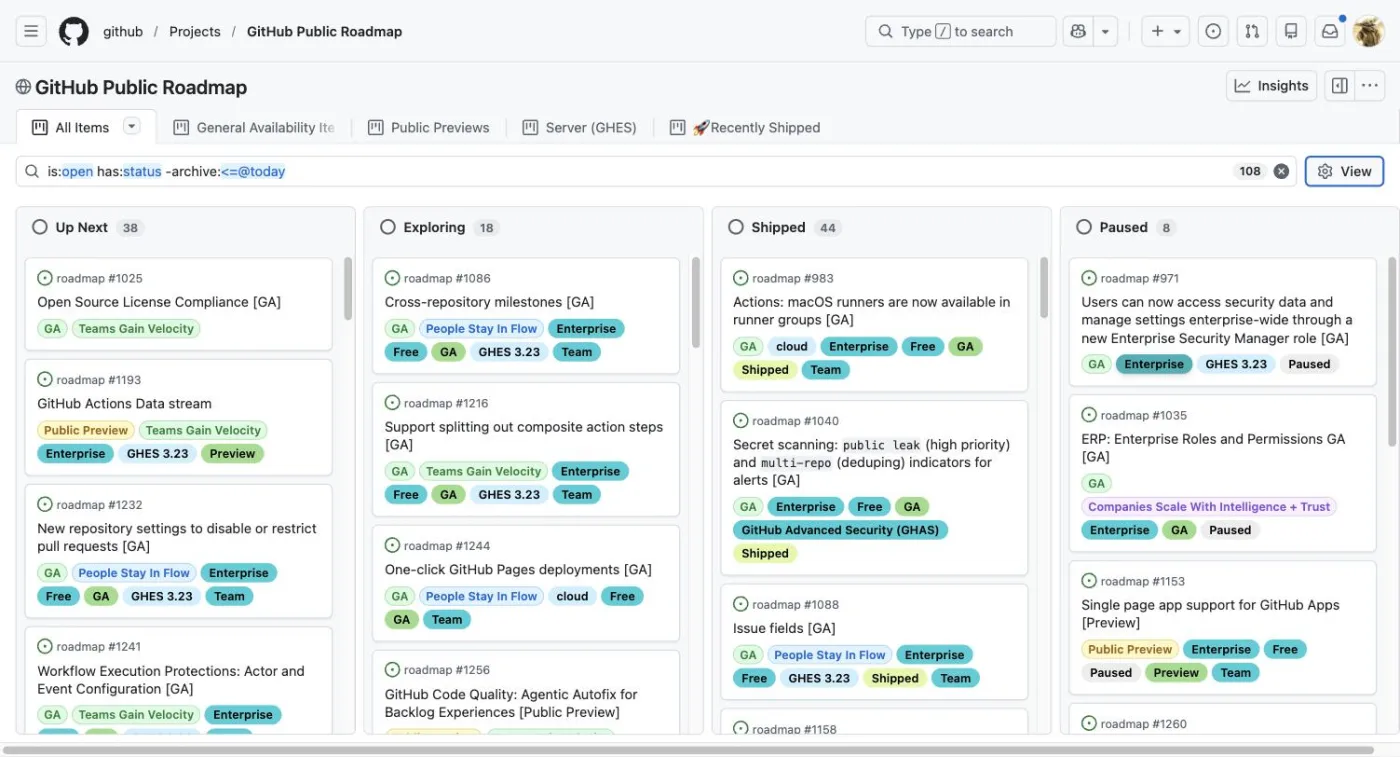Screen dimensions: 1400x757
Task: Open Open Source License Compliance [GA] card
Action: click(159, 302)
